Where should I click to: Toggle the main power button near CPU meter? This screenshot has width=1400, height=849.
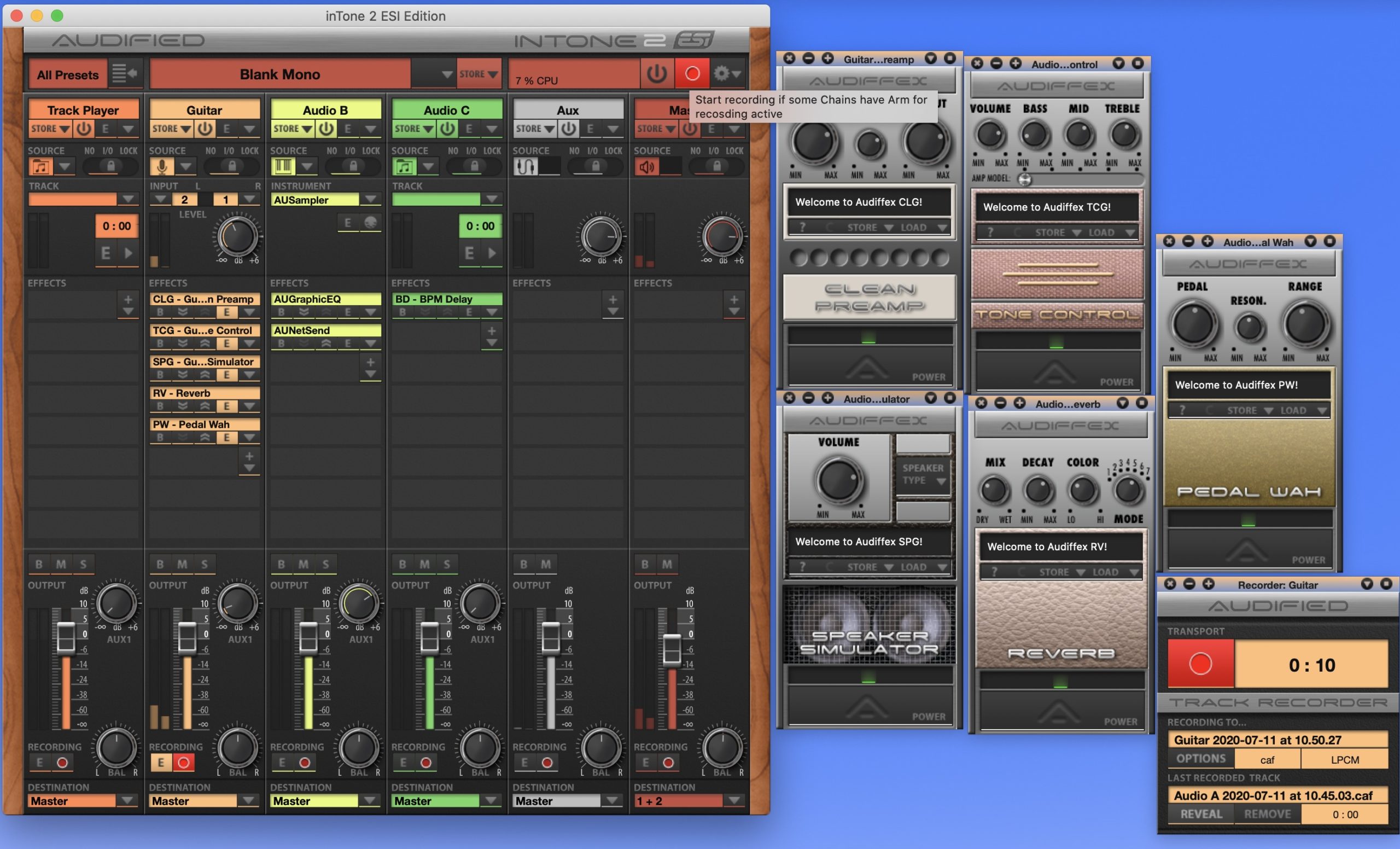point(657,74)
